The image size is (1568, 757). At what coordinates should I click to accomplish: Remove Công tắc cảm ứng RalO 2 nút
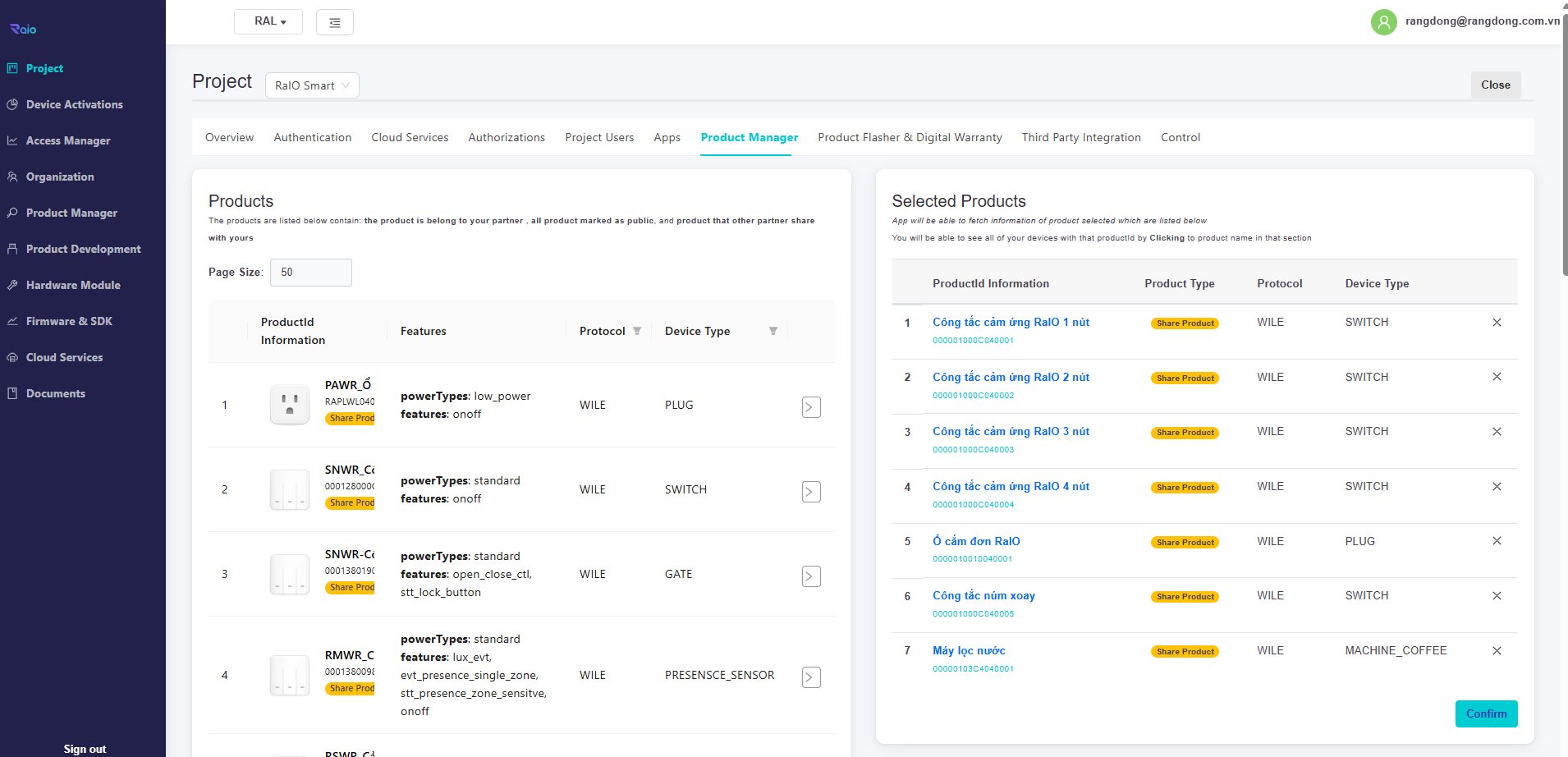click(1497, 377)
